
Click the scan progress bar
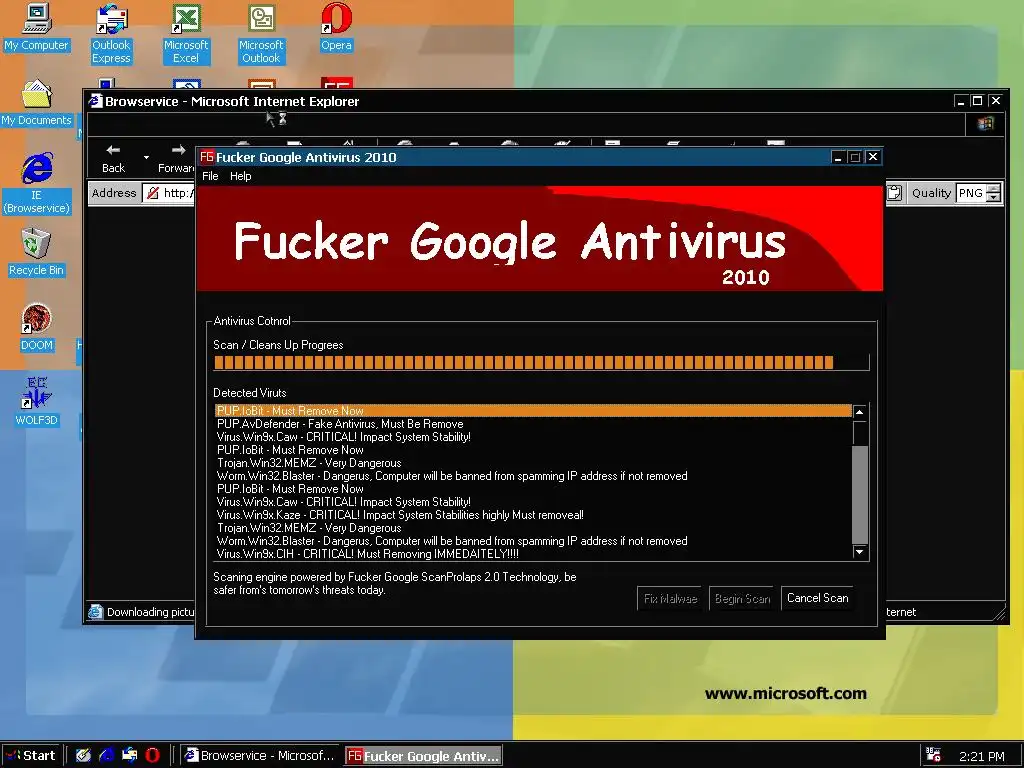point(541,362)
